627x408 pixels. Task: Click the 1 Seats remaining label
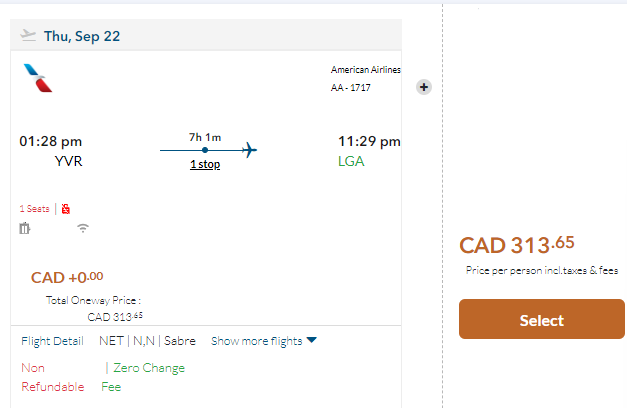coord(34,209)
